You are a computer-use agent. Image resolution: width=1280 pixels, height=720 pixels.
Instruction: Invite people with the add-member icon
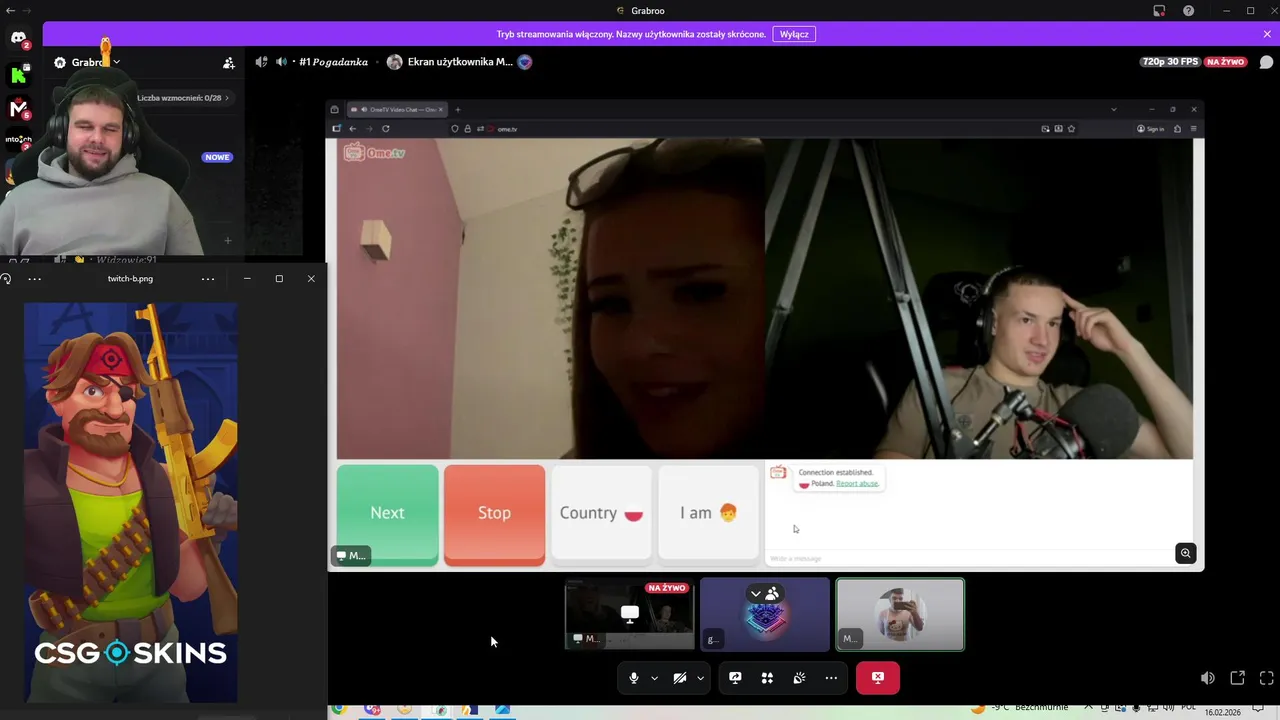pyautogui.click(x=229, y=62)
